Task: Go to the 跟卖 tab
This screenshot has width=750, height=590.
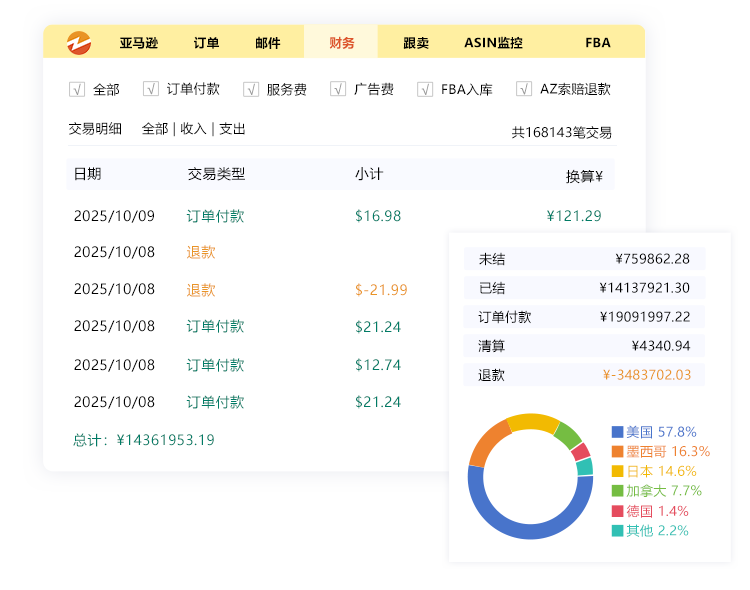Action: pos(416,43)
